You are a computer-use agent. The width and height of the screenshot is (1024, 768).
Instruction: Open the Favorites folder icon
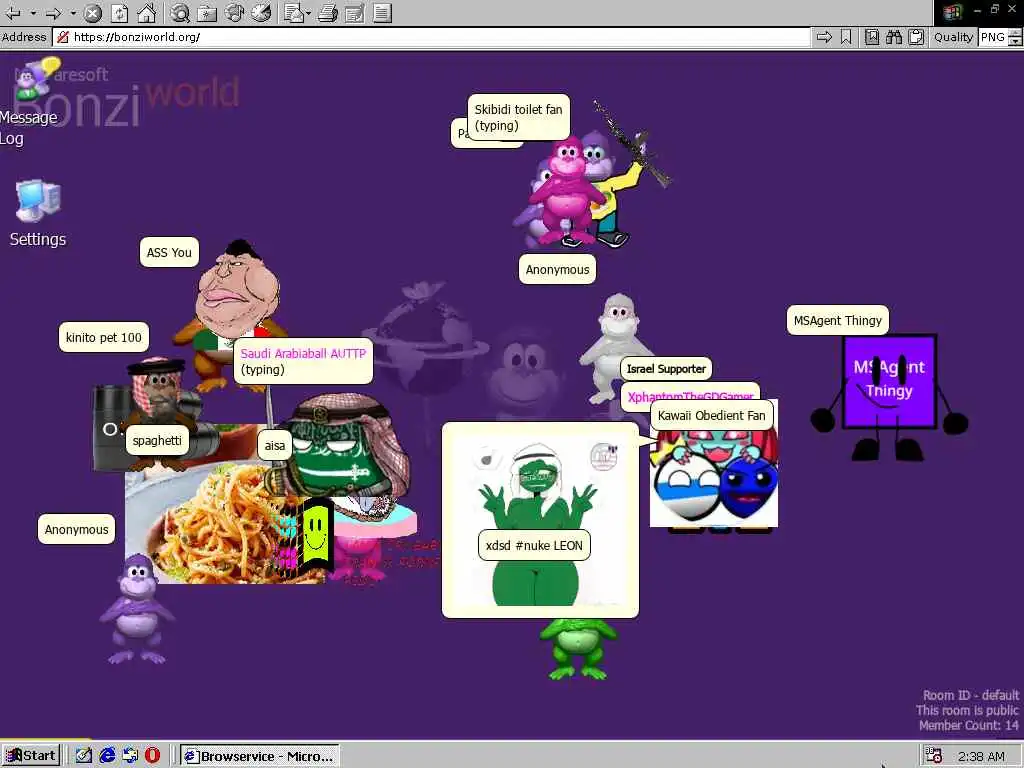(207, 12)
